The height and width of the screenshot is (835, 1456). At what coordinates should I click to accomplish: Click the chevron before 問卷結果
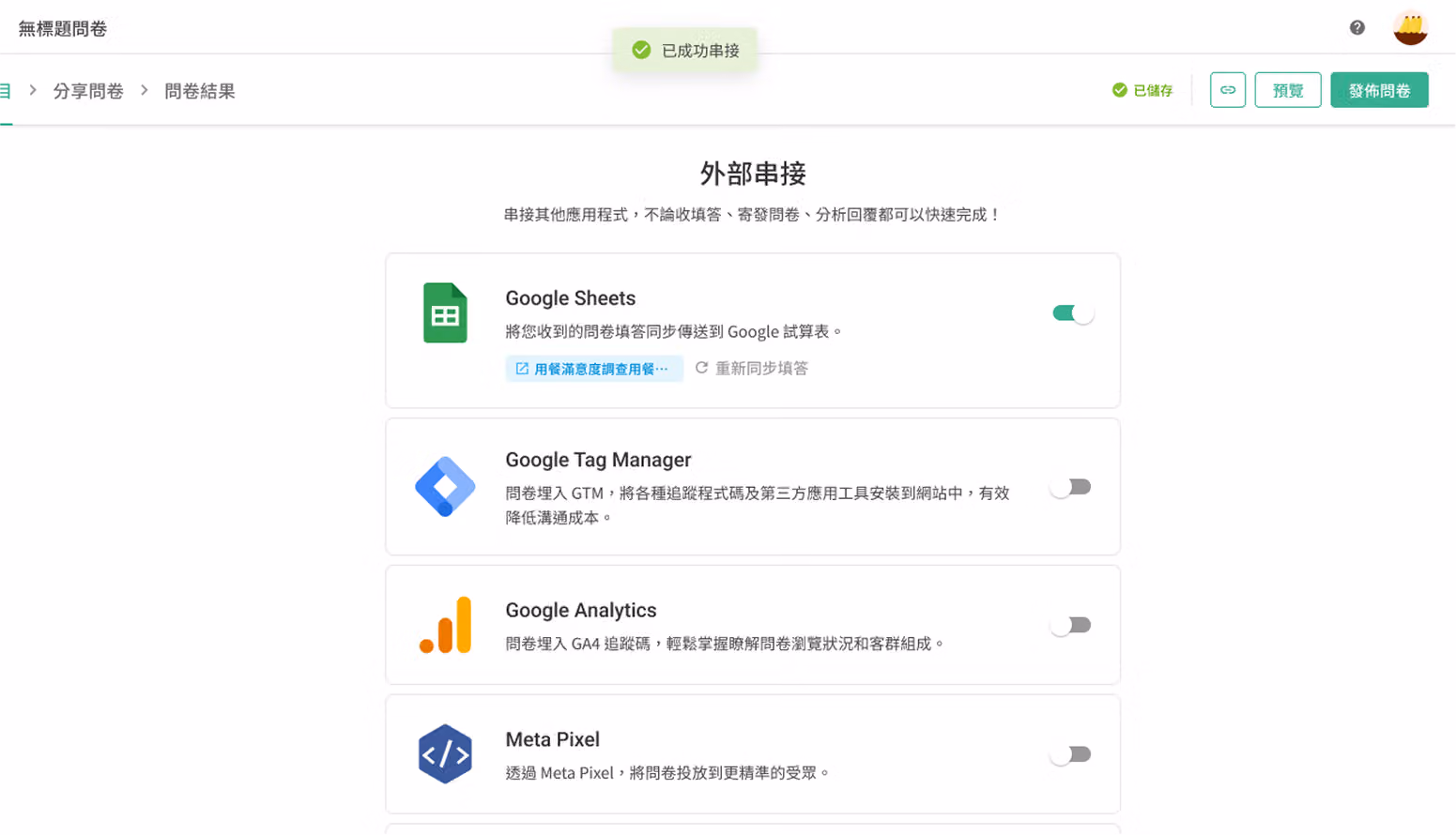145,90
